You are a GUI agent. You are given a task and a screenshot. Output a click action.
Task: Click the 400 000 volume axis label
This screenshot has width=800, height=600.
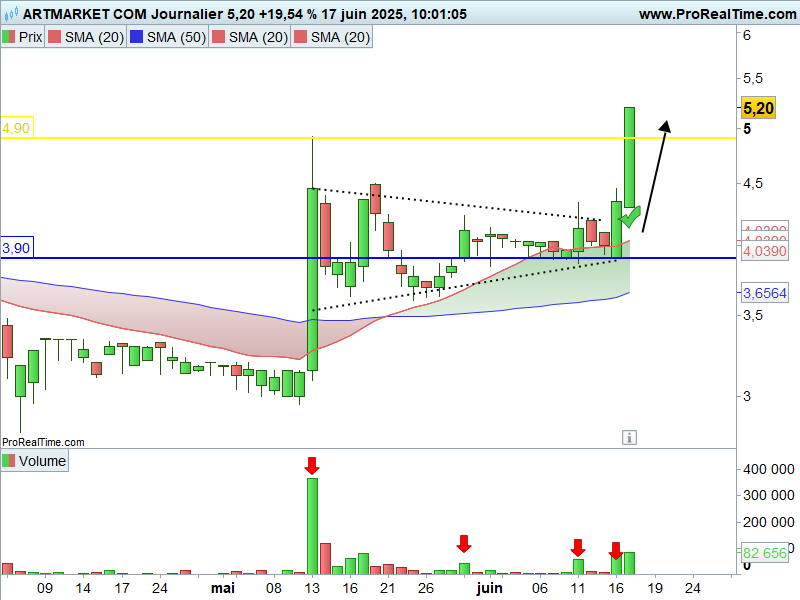(x=768, y=469)
